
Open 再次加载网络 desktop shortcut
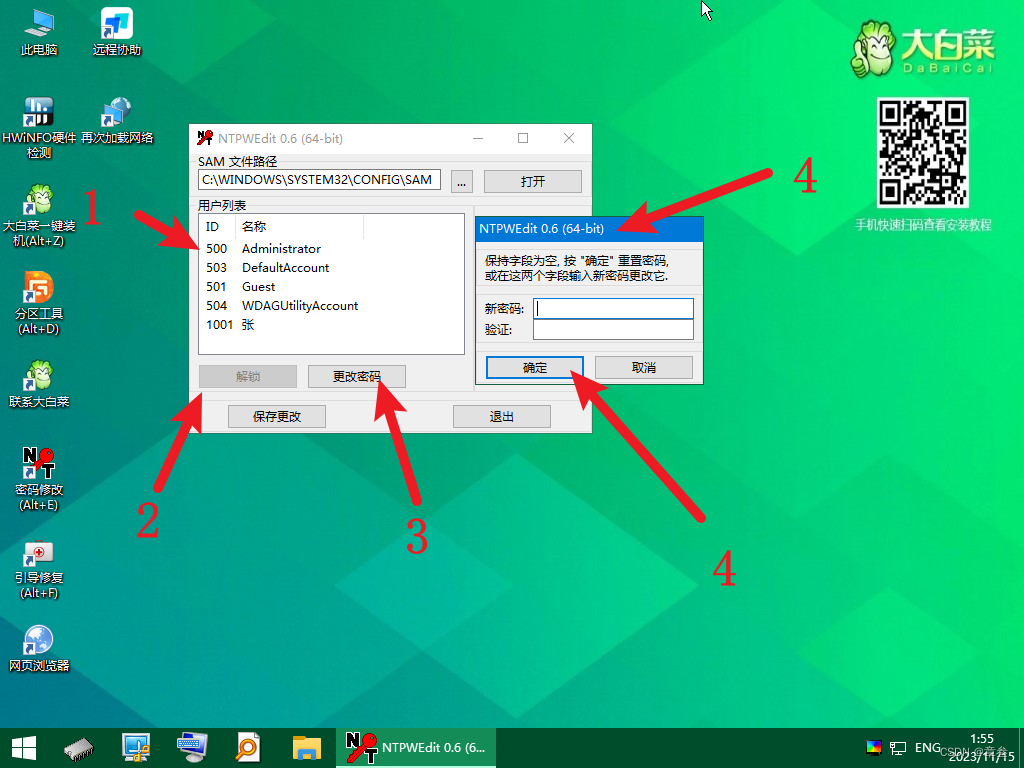coord(116,120)
